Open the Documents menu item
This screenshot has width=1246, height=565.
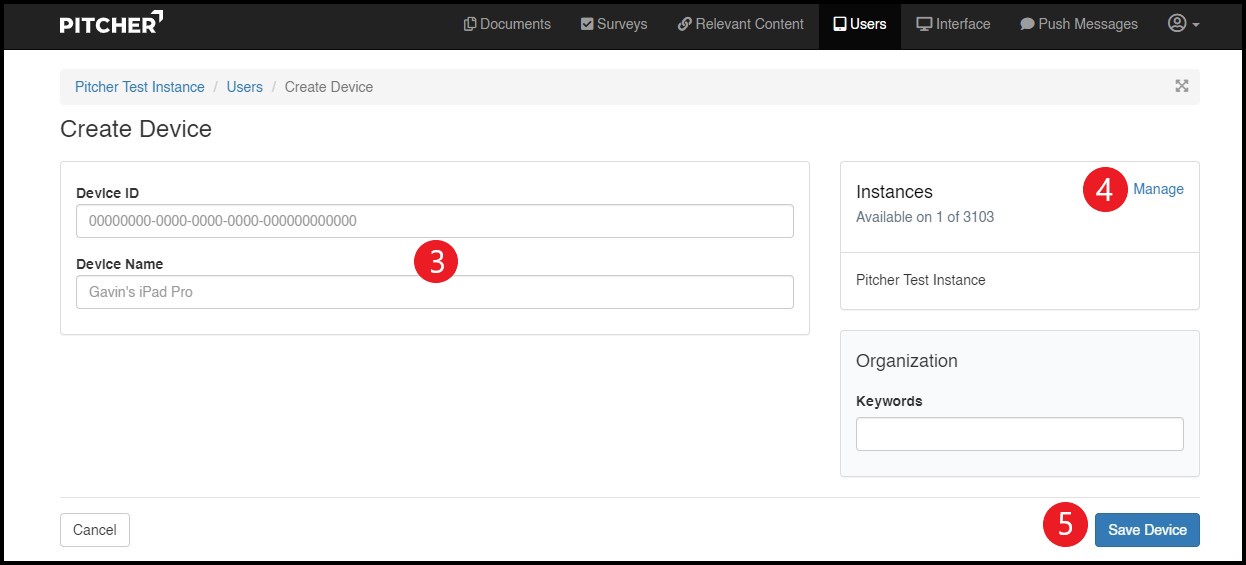pos(507,24)
